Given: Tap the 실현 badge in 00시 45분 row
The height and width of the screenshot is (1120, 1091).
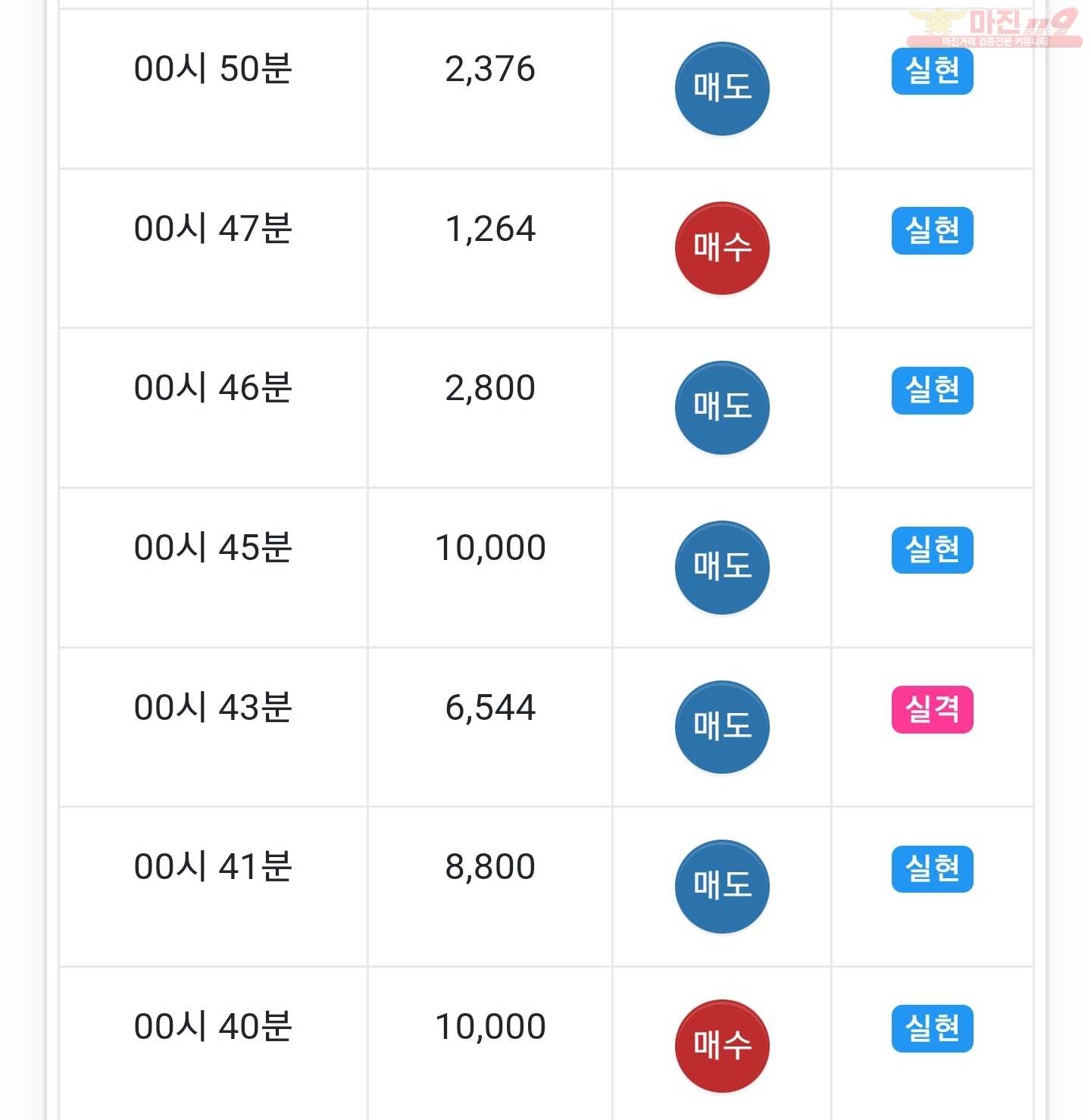Looking at the screenshot, I should pyautogui.click(x=932, y=549).
